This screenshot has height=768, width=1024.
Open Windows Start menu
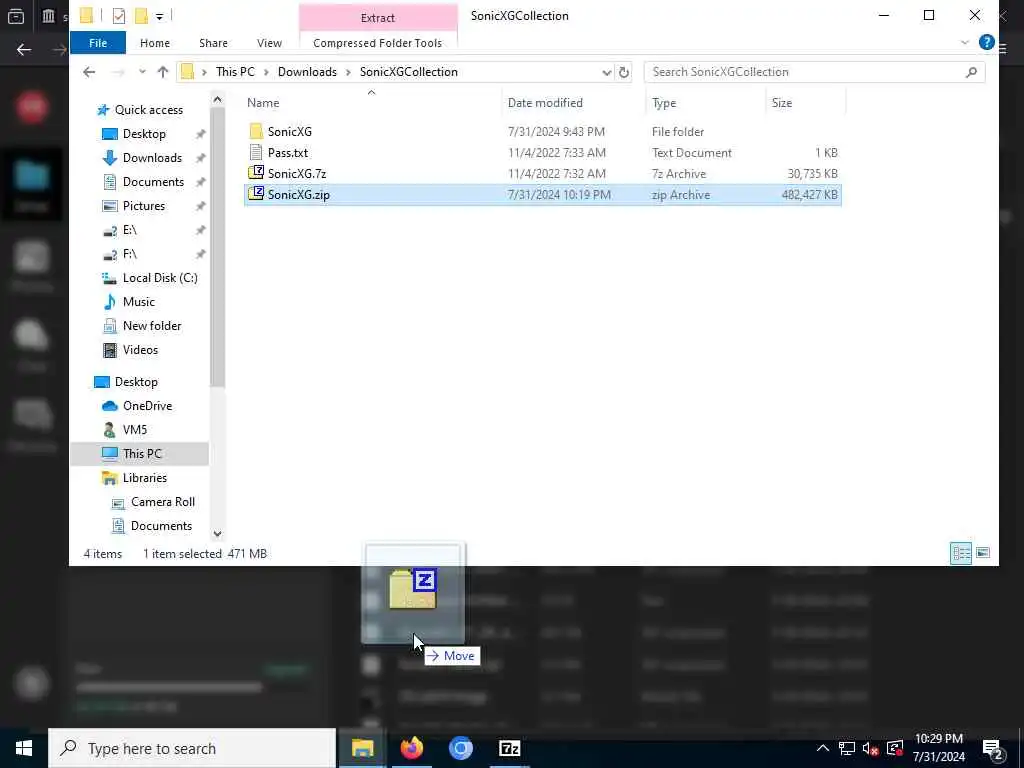coord(24,748)
